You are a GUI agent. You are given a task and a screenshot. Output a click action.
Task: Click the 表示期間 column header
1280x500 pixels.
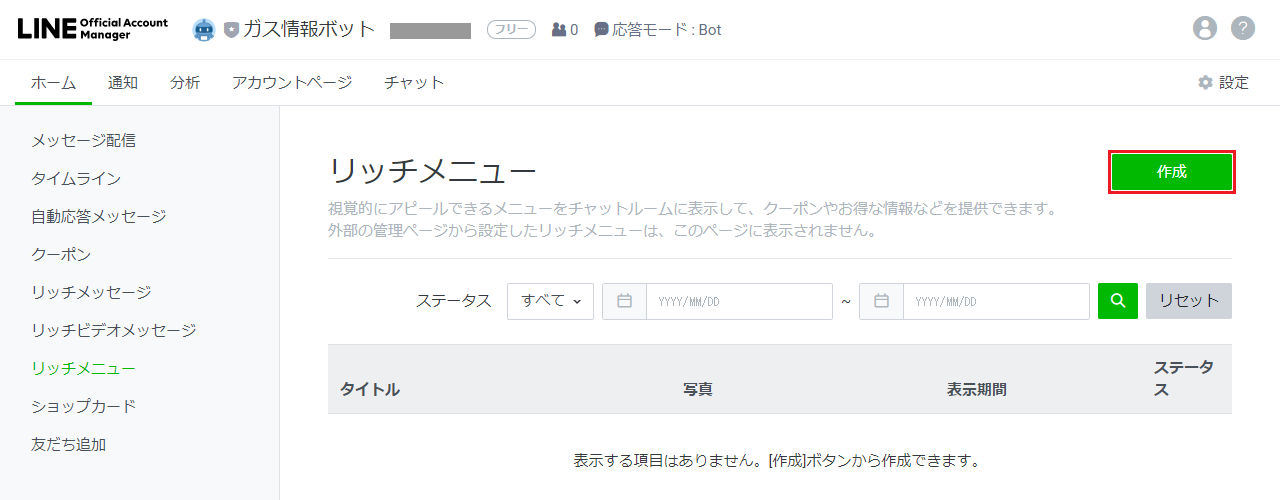pos(977,390)
